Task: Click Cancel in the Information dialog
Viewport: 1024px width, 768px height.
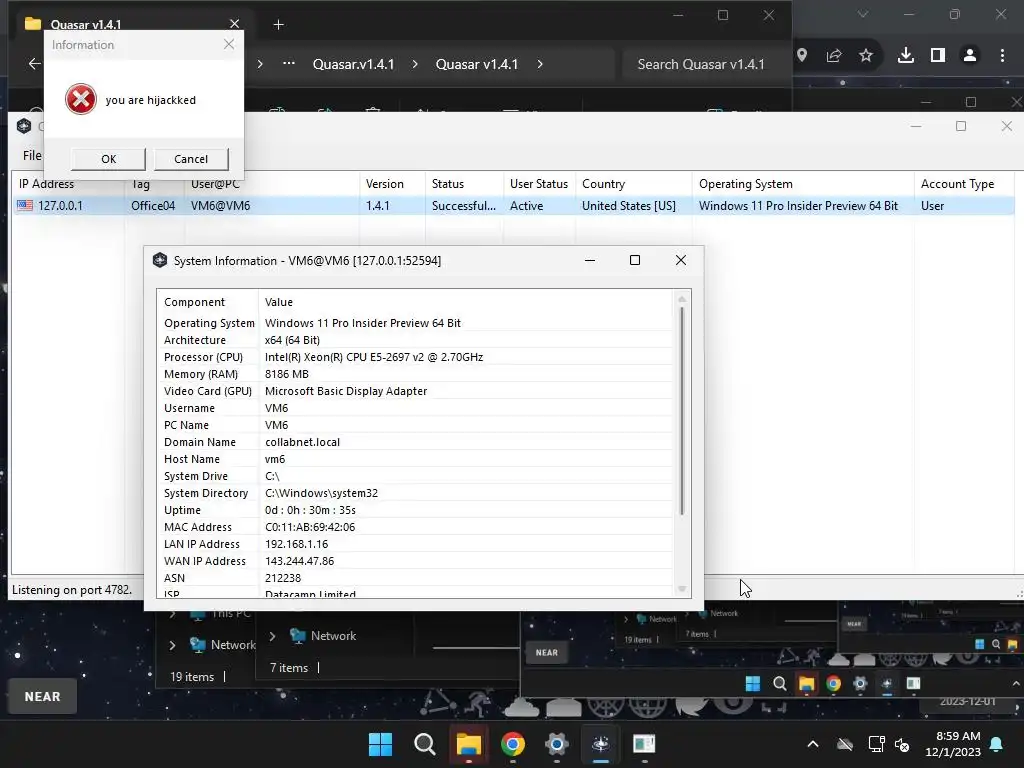Action: pos(191,159)
